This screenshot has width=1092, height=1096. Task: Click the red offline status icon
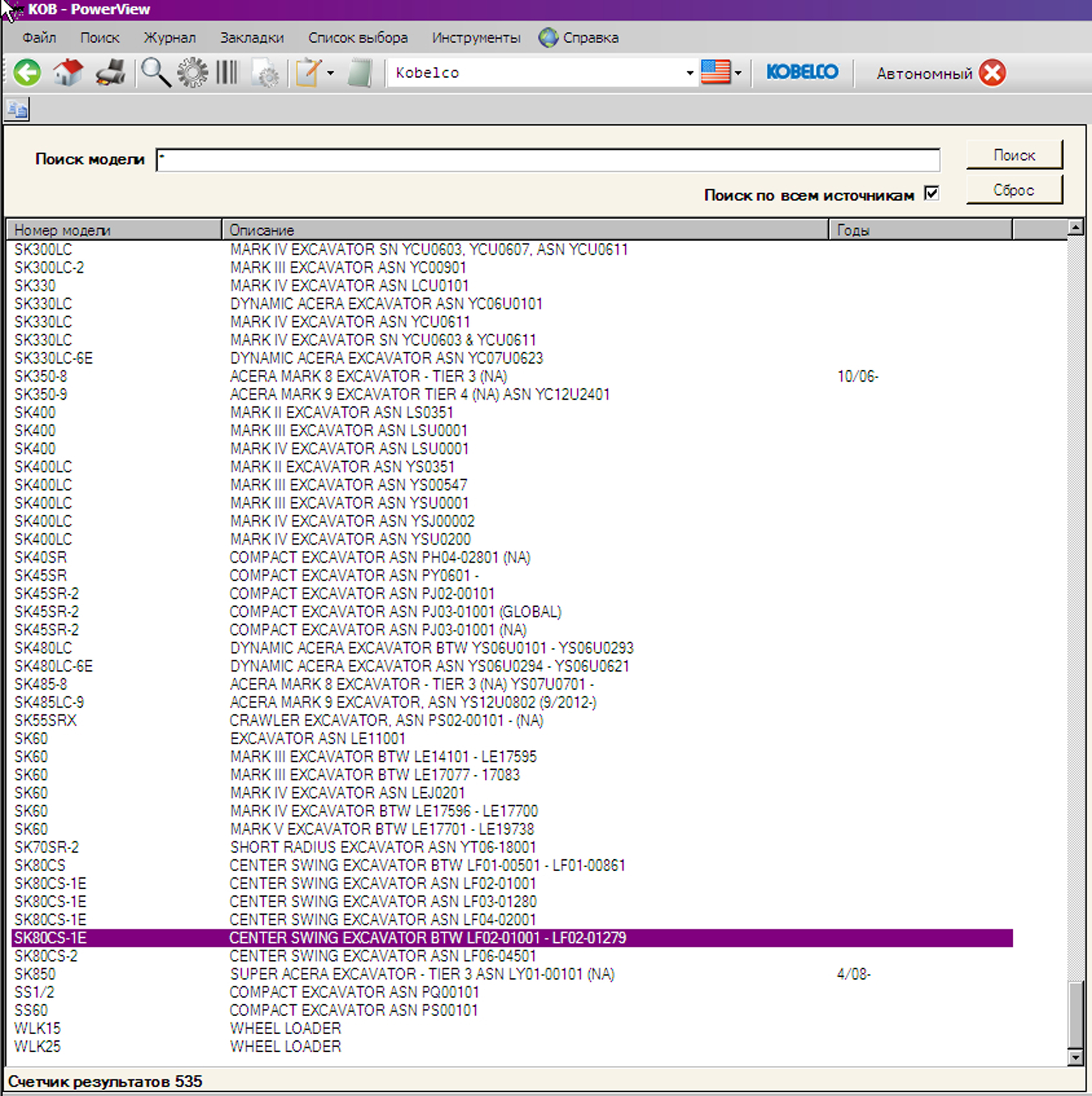click(x=992, y=73)
